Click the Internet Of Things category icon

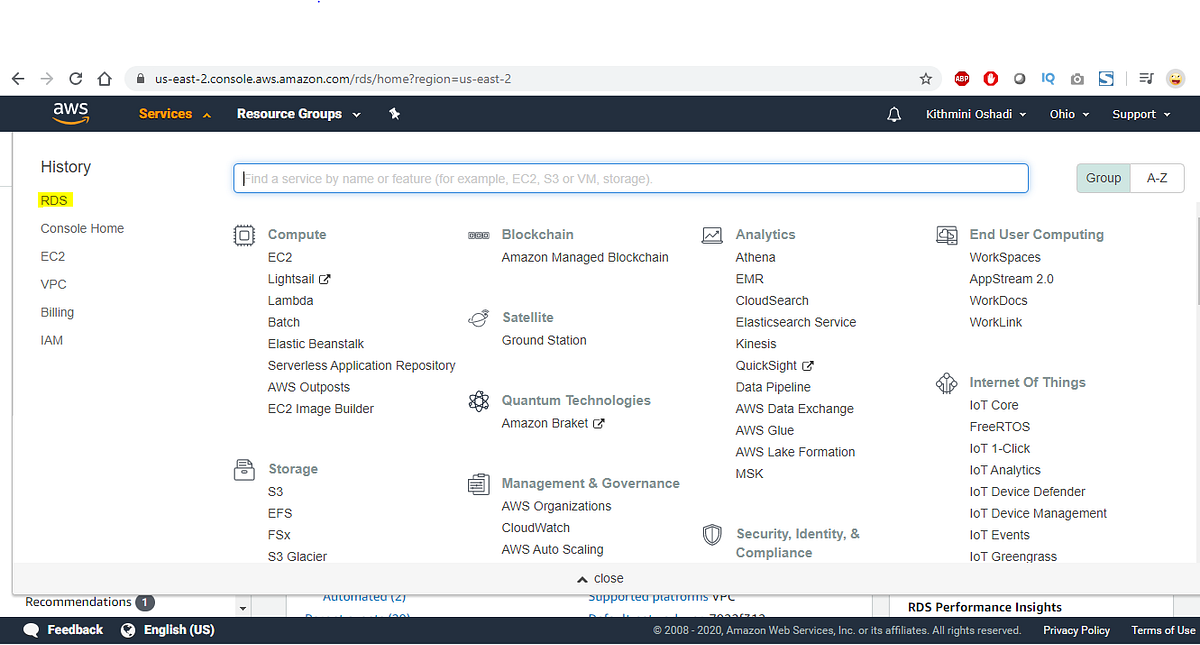[x=946, y=382]
